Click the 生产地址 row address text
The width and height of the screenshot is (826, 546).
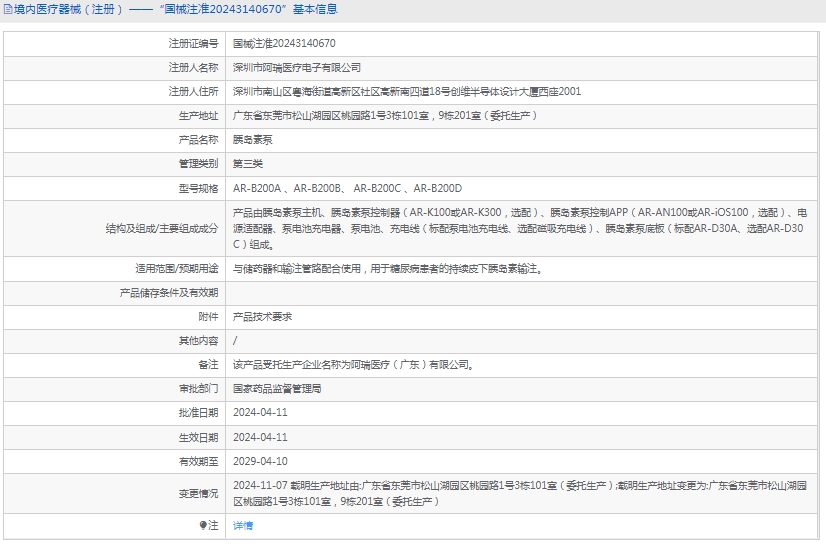(x=385, y=116)
